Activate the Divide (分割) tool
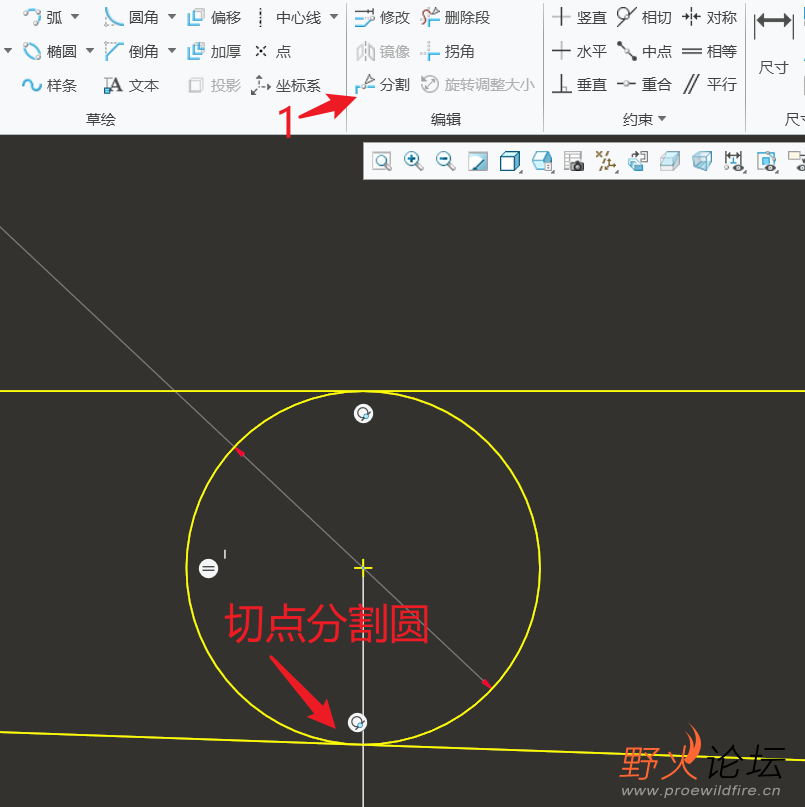This screenshot has width=805, height=807. [382, 85]
